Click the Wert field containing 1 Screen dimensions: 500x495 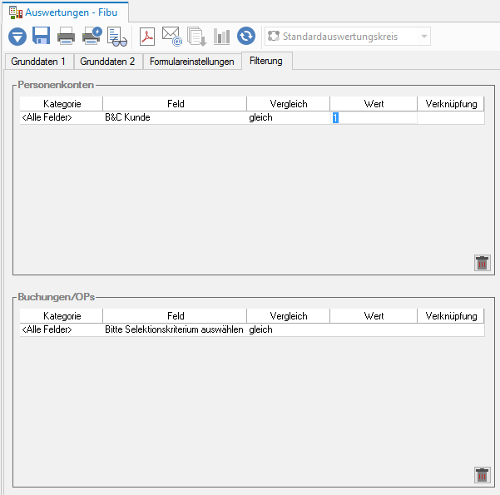373,118
